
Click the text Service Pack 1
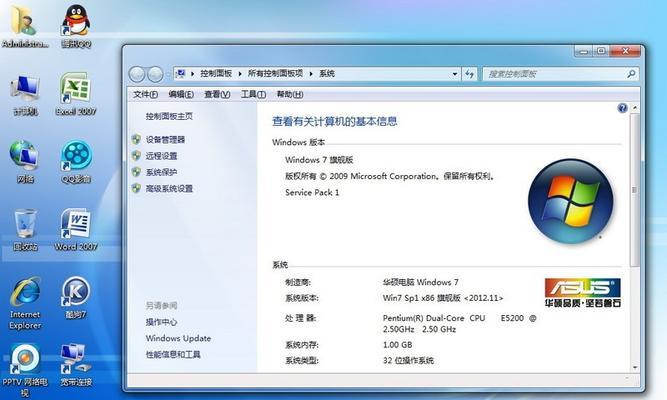pyautogui.click(x=312, y=192)
